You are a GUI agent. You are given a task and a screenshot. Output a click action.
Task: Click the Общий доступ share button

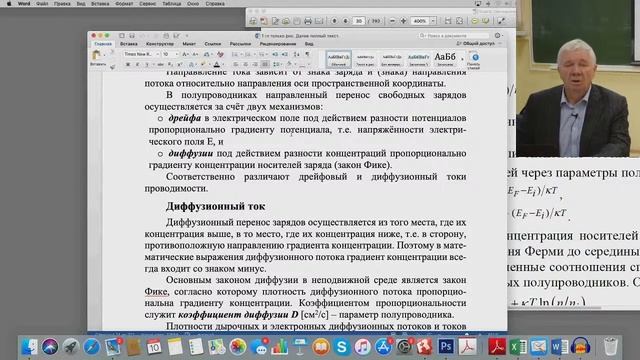pos(476,43)
